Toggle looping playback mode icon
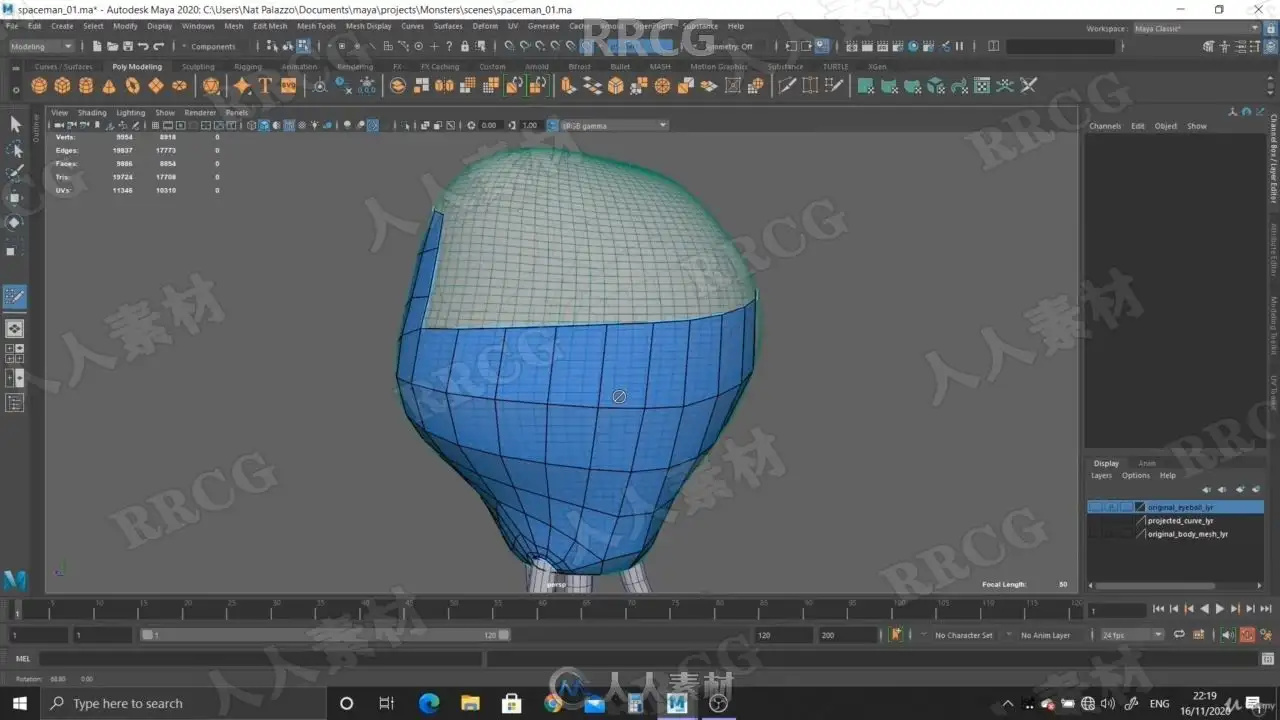This screenshot has width=1280, height=720. pos(1179,635)
